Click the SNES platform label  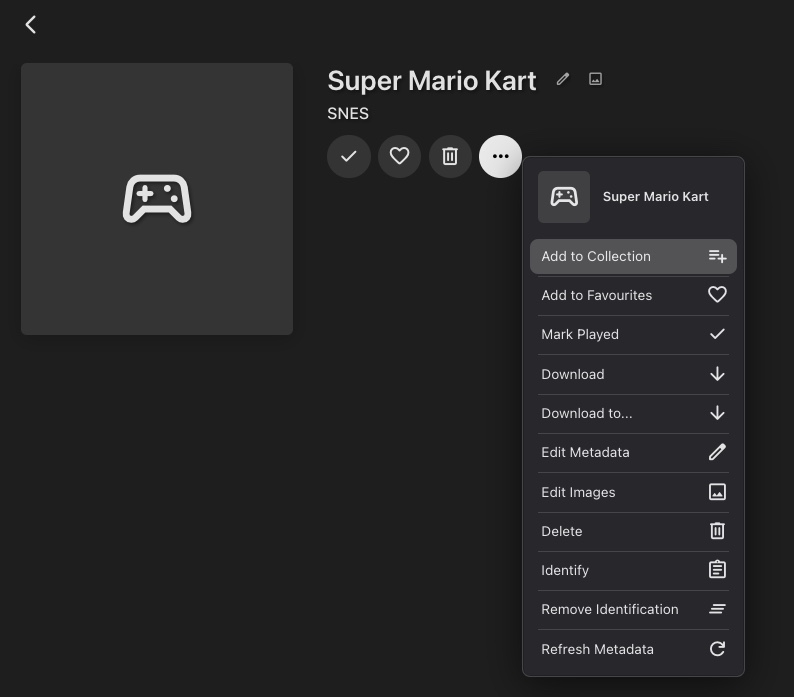(348, 113)
